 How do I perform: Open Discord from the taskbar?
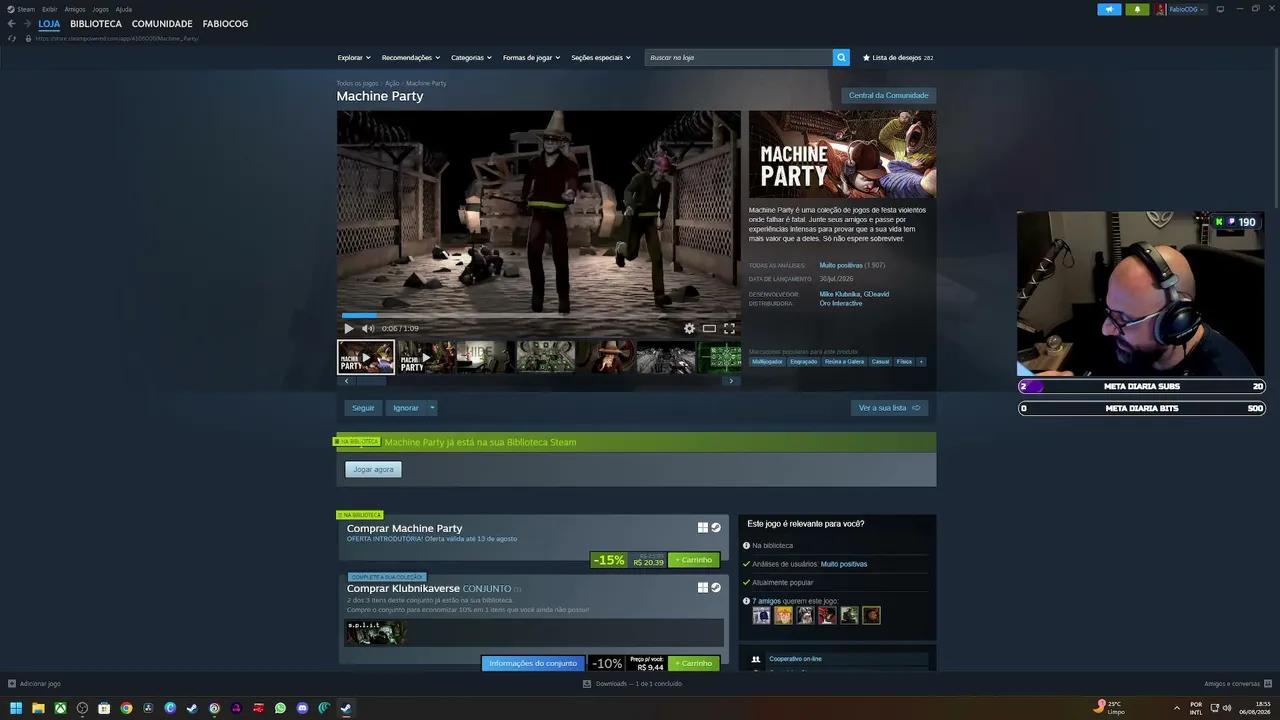pos(302,708)
